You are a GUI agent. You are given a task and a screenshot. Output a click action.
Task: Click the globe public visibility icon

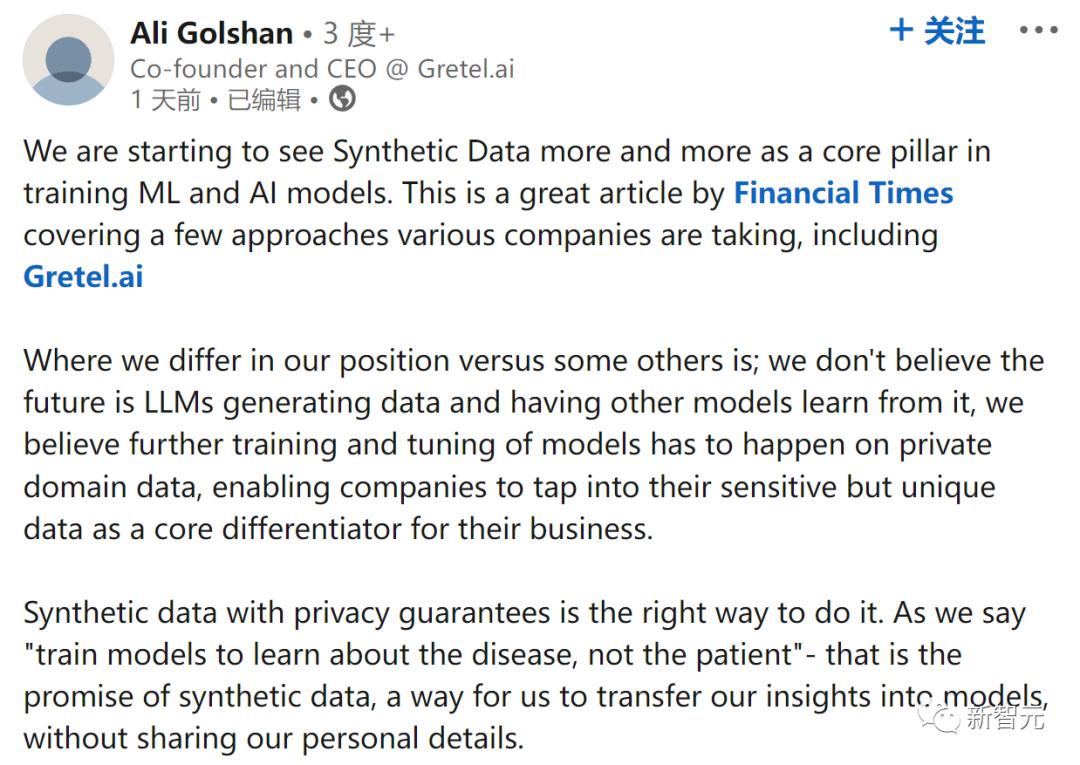pyautogui.click(x=342, y=99)
